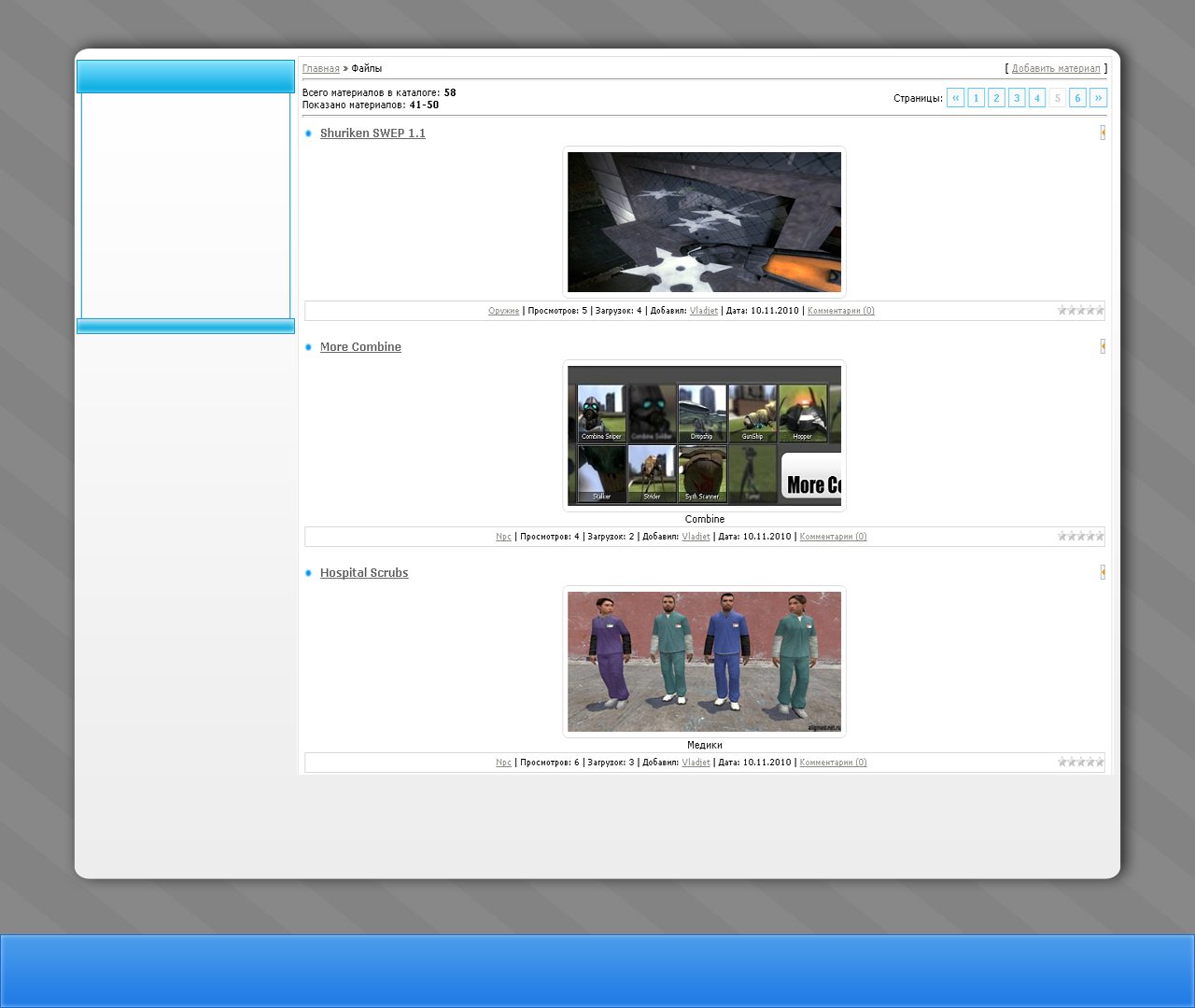Click the Добавить материал link
Viewport: 1195px width, 1008px height.
coord(1056,68)
